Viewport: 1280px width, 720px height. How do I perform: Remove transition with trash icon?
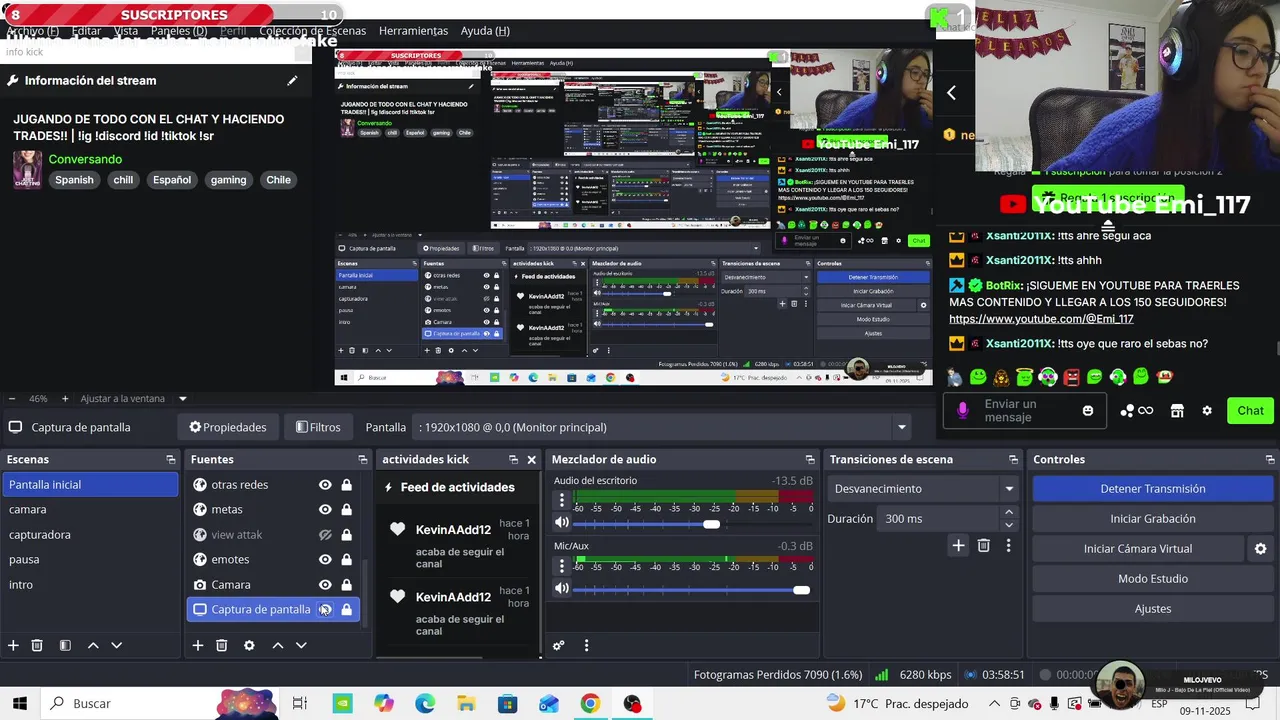pos(984,545)
